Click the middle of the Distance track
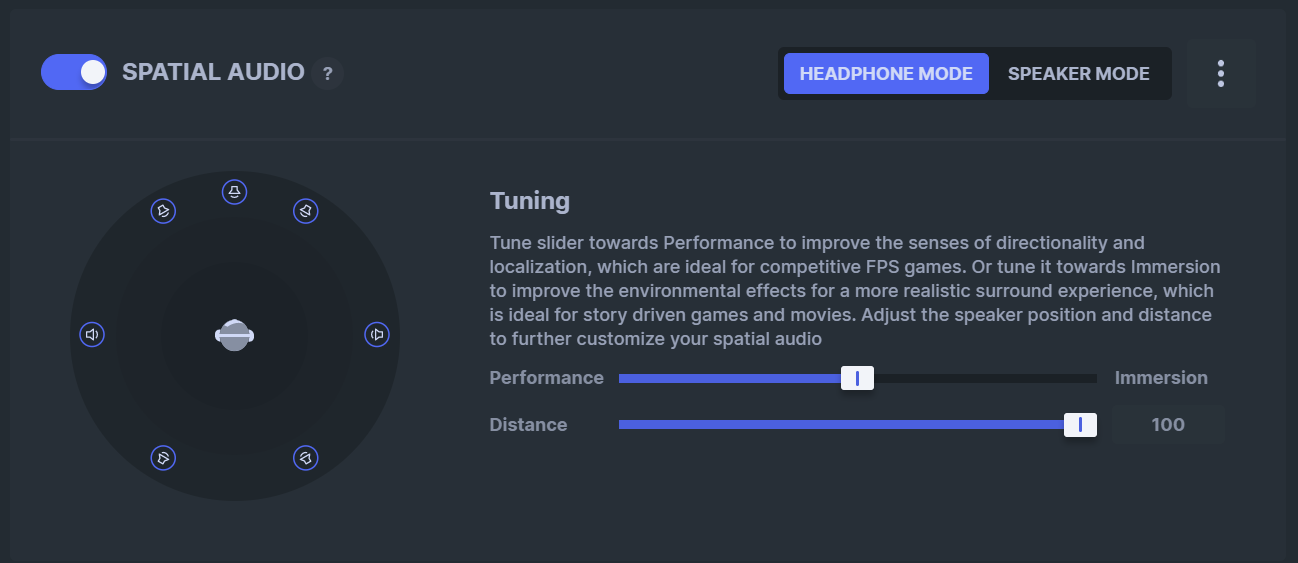1298x563 pixels. pyautogui.click(x=858, y=425)
